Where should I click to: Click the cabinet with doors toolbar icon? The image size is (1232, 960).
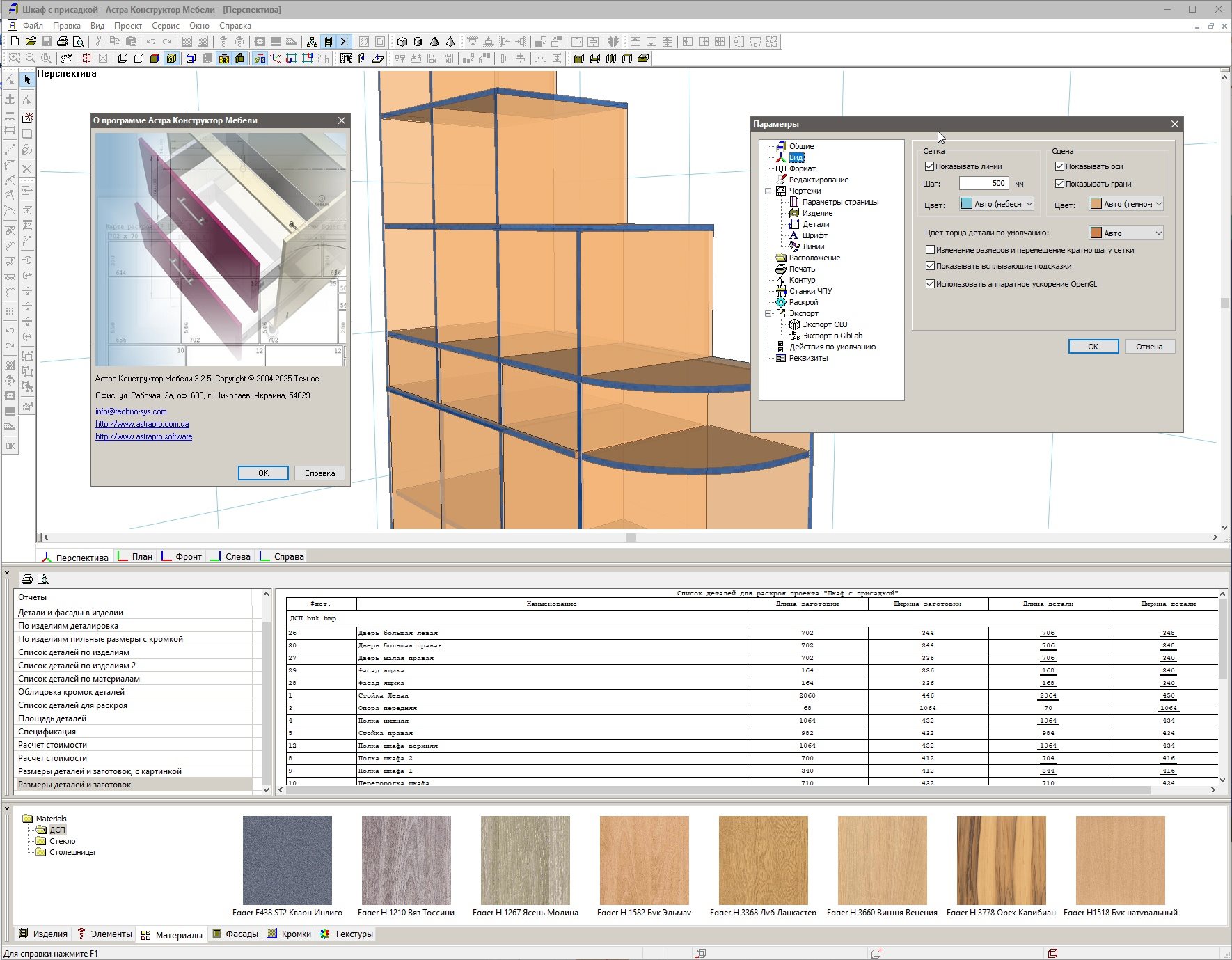pos(578,58)
